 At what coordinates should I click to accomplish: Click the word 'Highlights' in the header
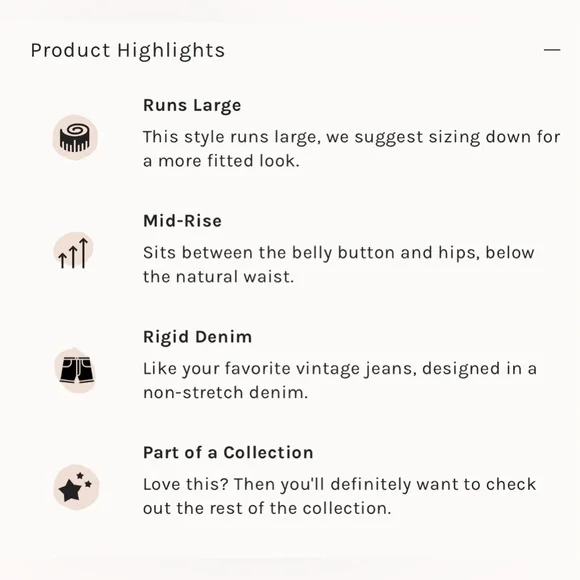171,51
